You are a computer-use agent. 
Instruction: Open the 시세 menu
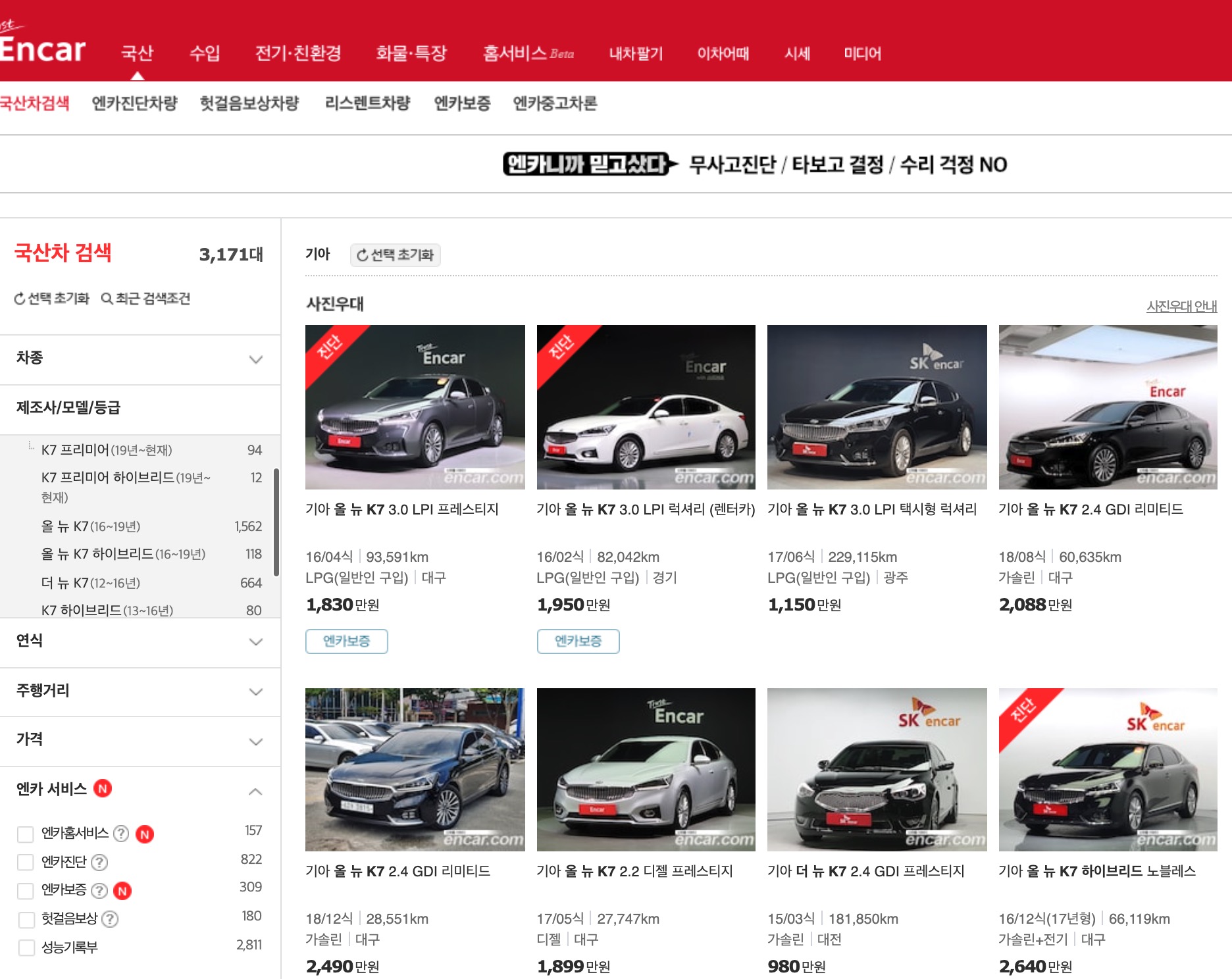[x=797, y=53]
